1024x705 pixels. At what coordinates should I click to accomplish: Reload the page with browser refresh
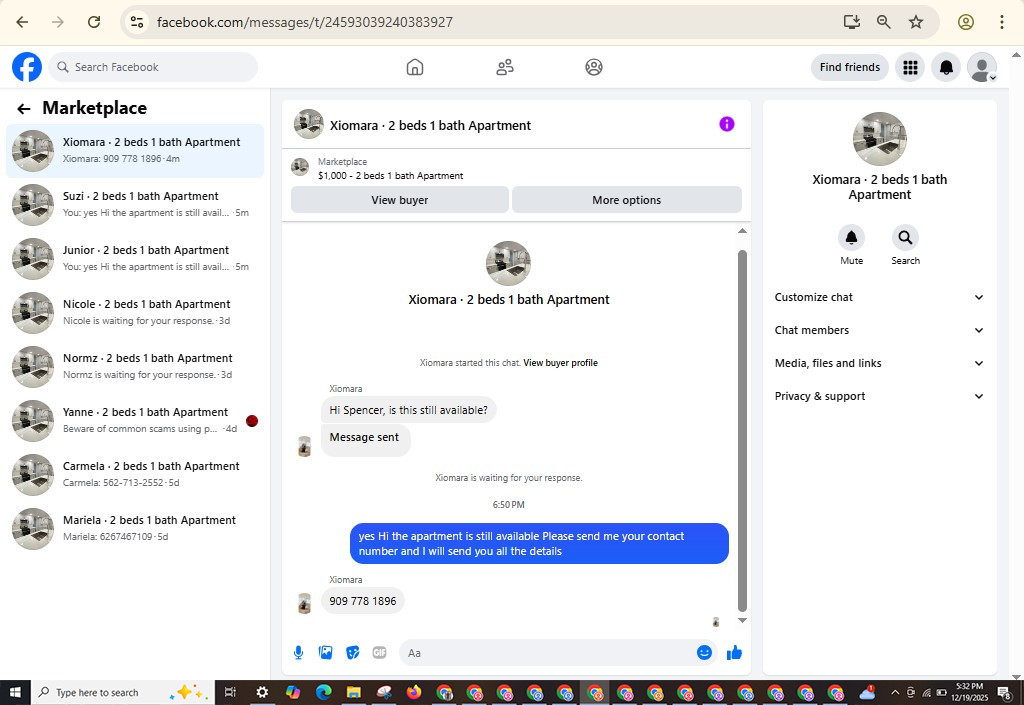click(x=94, y=22)
